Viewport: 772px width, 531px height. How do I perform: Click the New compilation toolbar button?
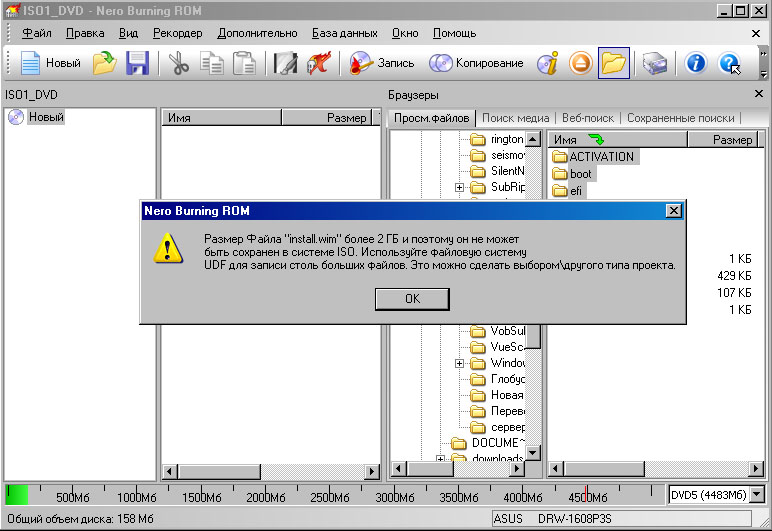point(50,63)
